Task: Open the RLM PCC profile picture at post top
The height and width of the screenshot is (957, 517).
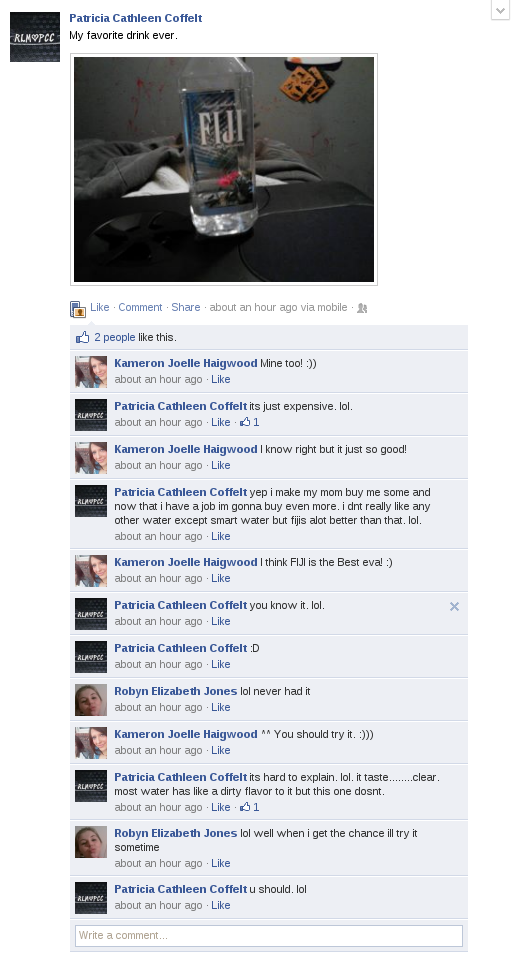Action: (35, 37)
